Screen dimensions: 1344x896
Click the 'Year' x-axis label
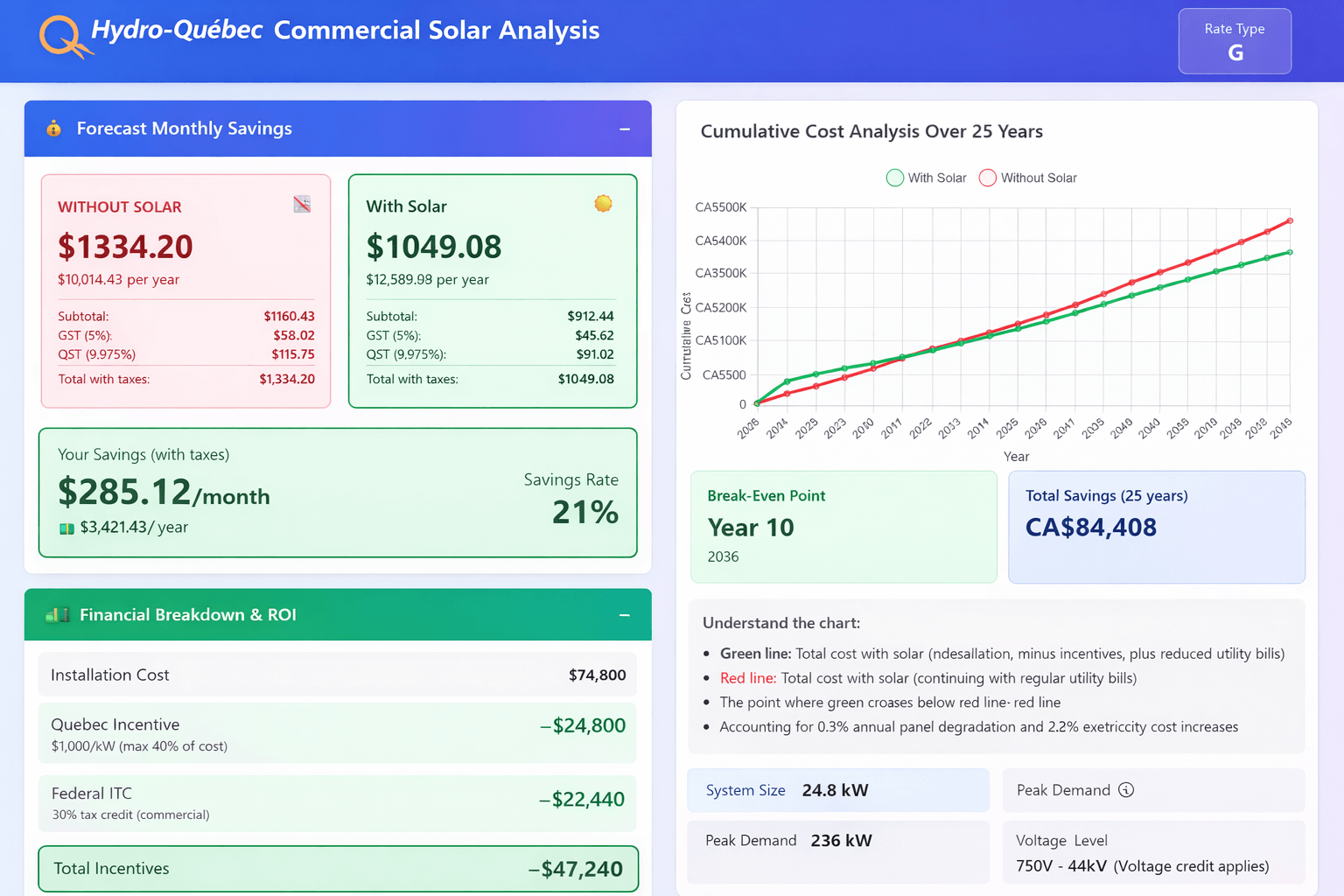tap(1016, 457)
